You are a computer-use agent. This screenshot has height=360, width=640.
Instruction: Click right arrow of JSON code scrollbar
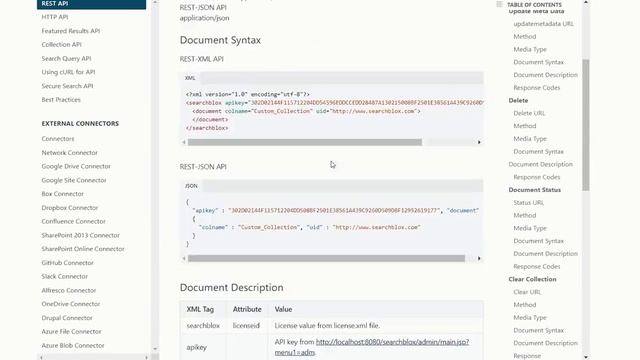click(x=479, y=258)
